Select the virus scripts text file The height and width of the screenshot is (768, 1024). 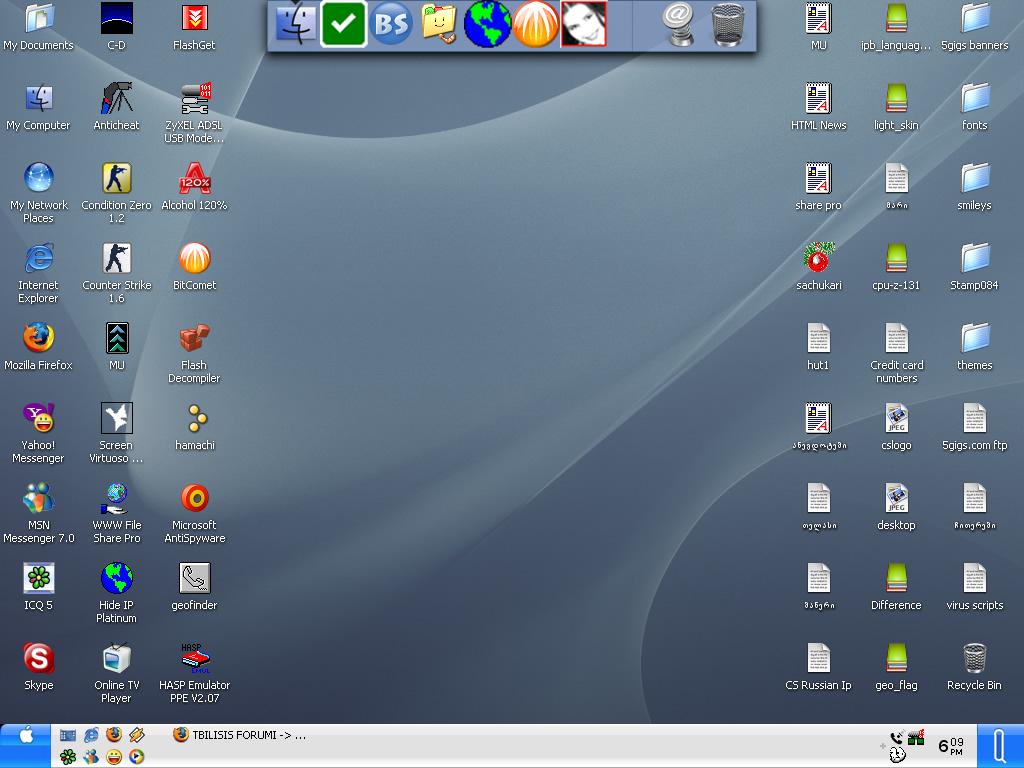click(974, 586)
